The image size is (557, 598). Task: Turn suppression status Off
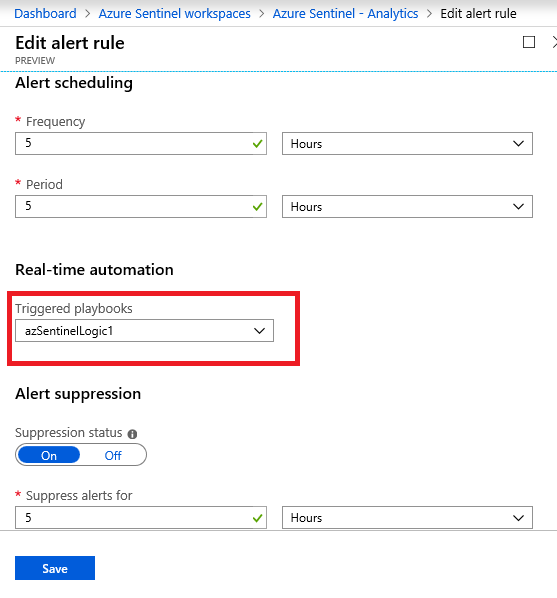[113, 455]
